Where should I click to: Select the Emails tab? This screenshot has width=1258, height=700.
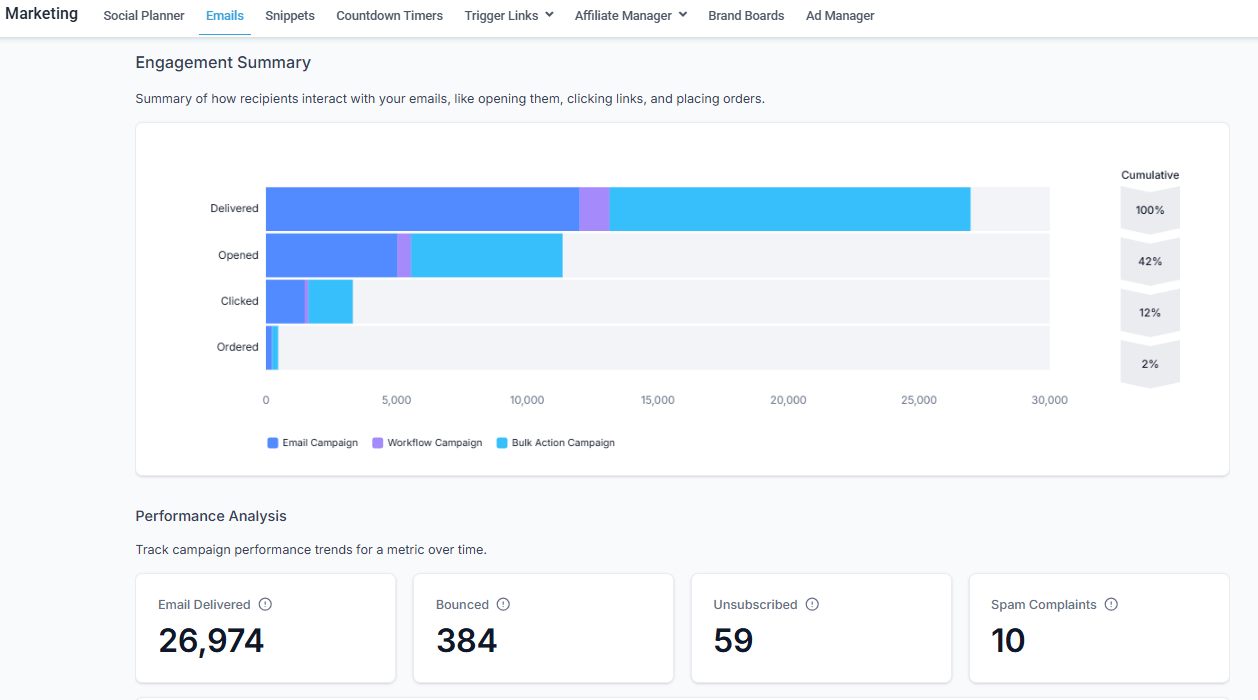coord(225,16)
